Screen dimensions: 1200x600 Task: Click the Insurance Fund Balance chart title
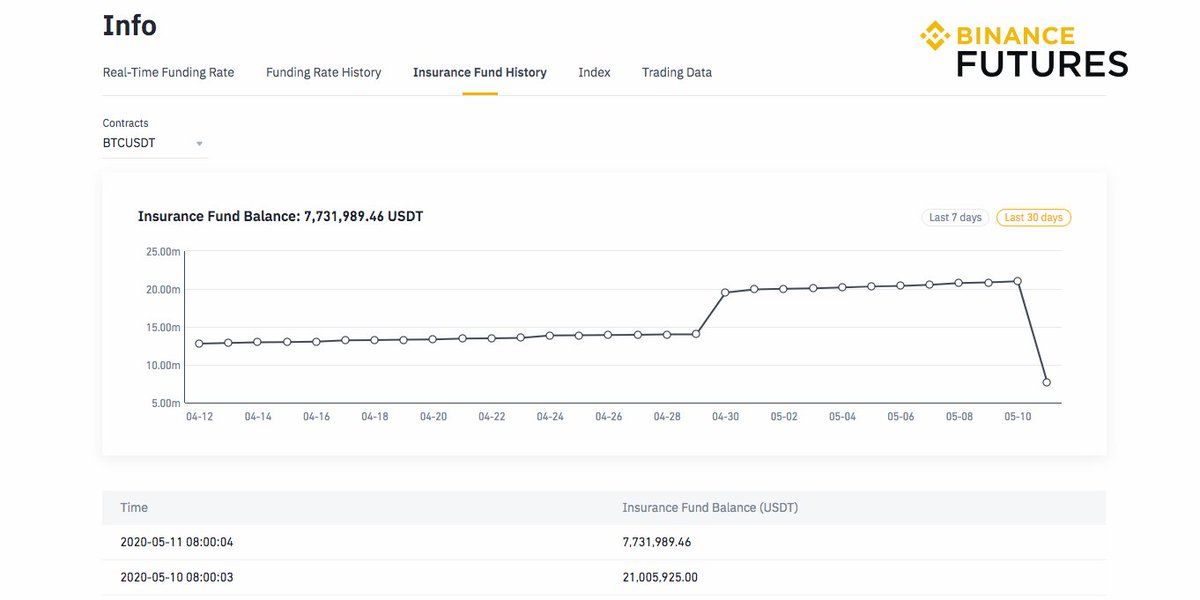pos(280,216)
